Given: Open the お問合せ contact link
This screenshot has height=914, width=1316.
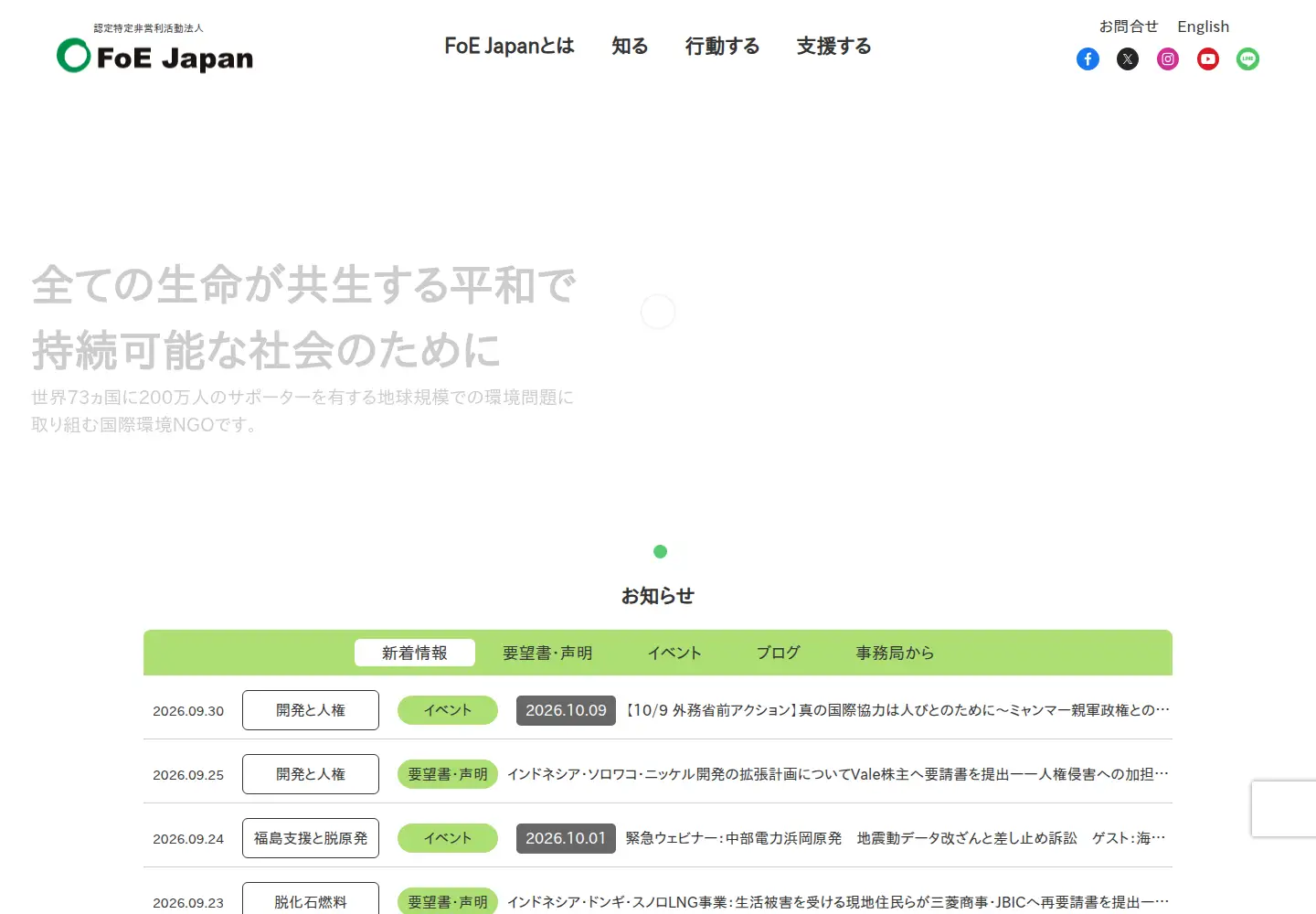Looking at the screenshot, I should [1128, 27].
